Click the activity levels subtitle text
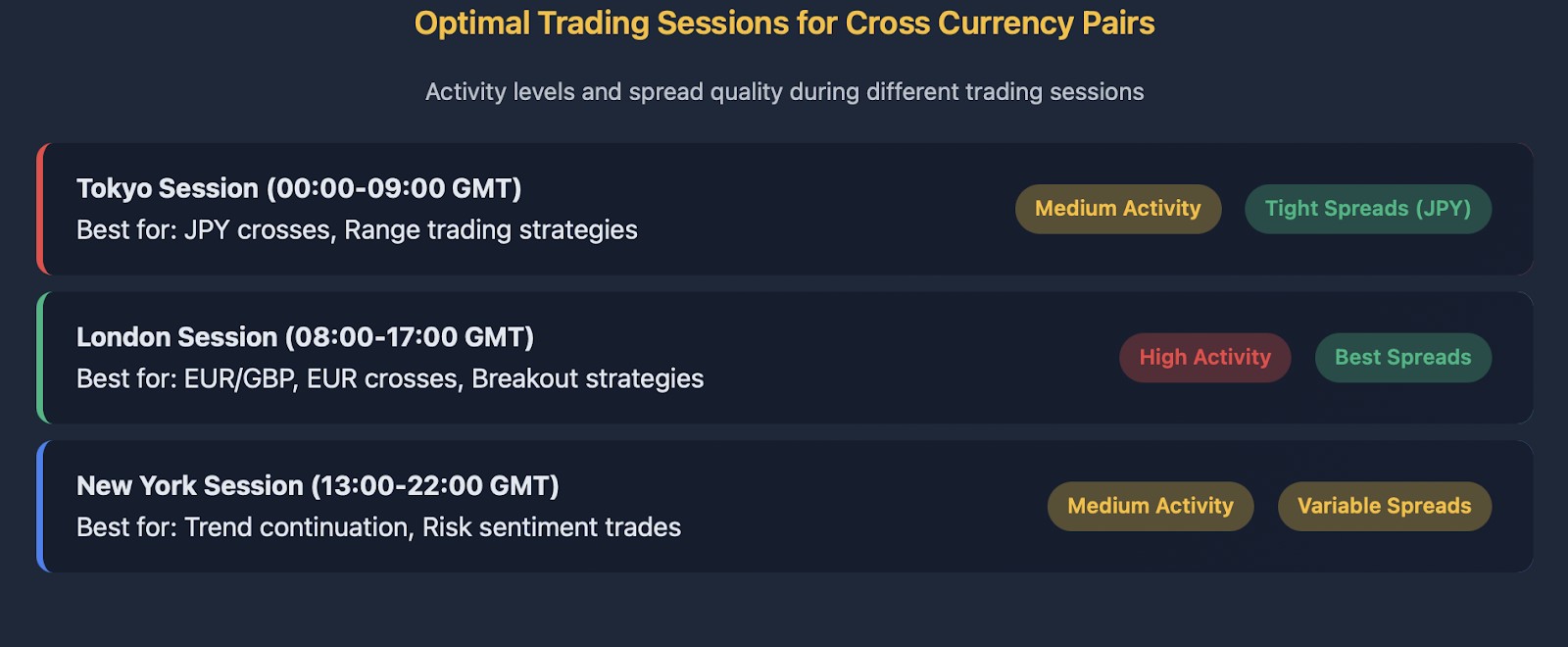The image size is (1568, 647). pyautogui.click(x=784, y=92)
